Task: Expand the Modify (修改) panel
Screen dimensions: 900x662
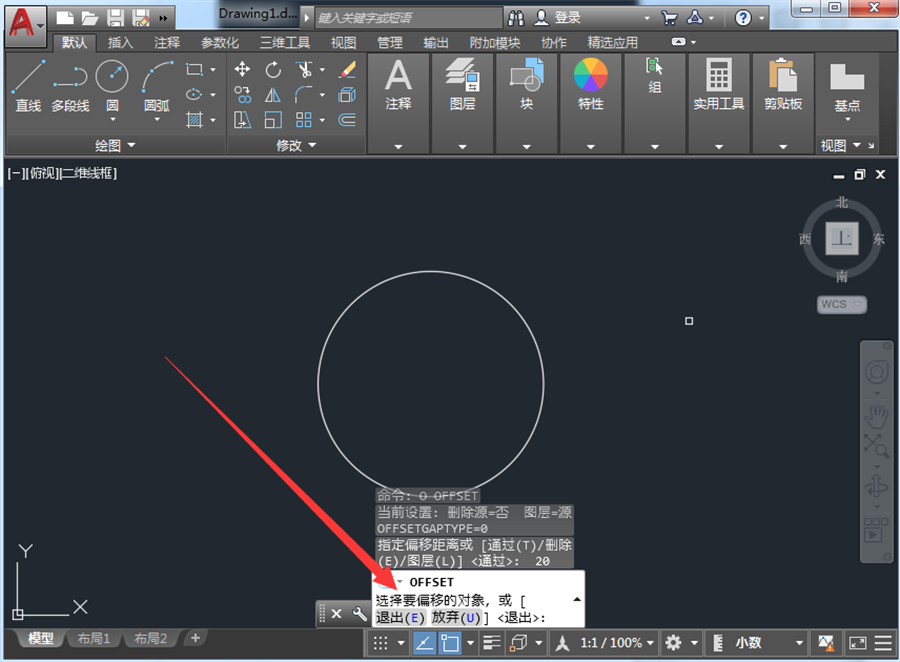Action: (296, 145)
